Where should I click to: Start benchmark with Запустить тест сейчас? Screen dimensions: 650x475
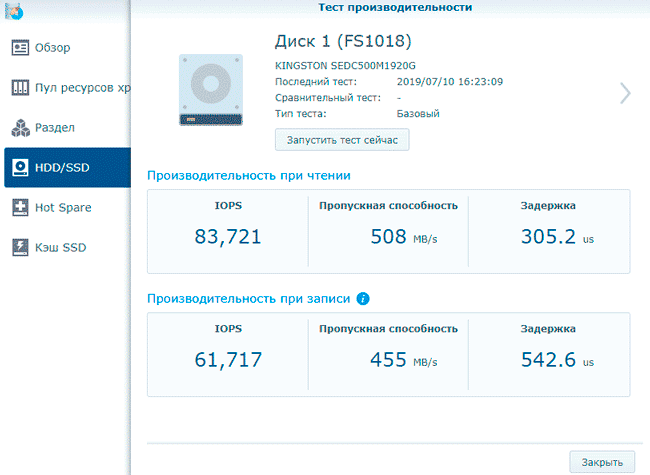342,140
